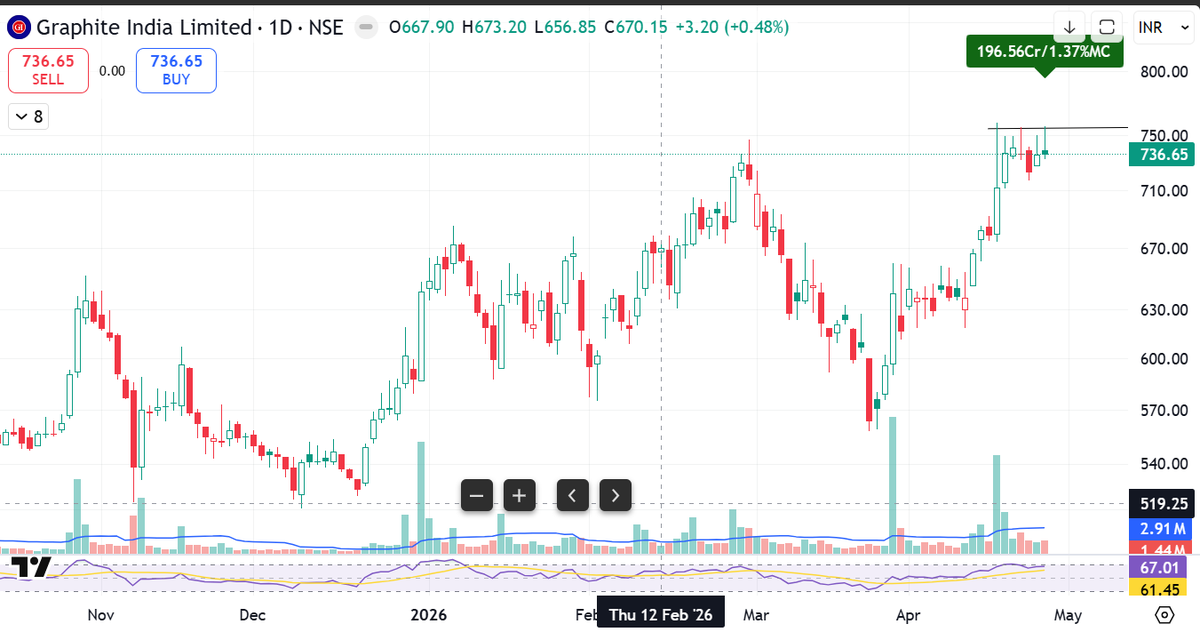Image resolution: width=1200 pixels, height=632 pixels.
Task: Click the Graphite India company logo icon
Action: [x=21, y=27]
